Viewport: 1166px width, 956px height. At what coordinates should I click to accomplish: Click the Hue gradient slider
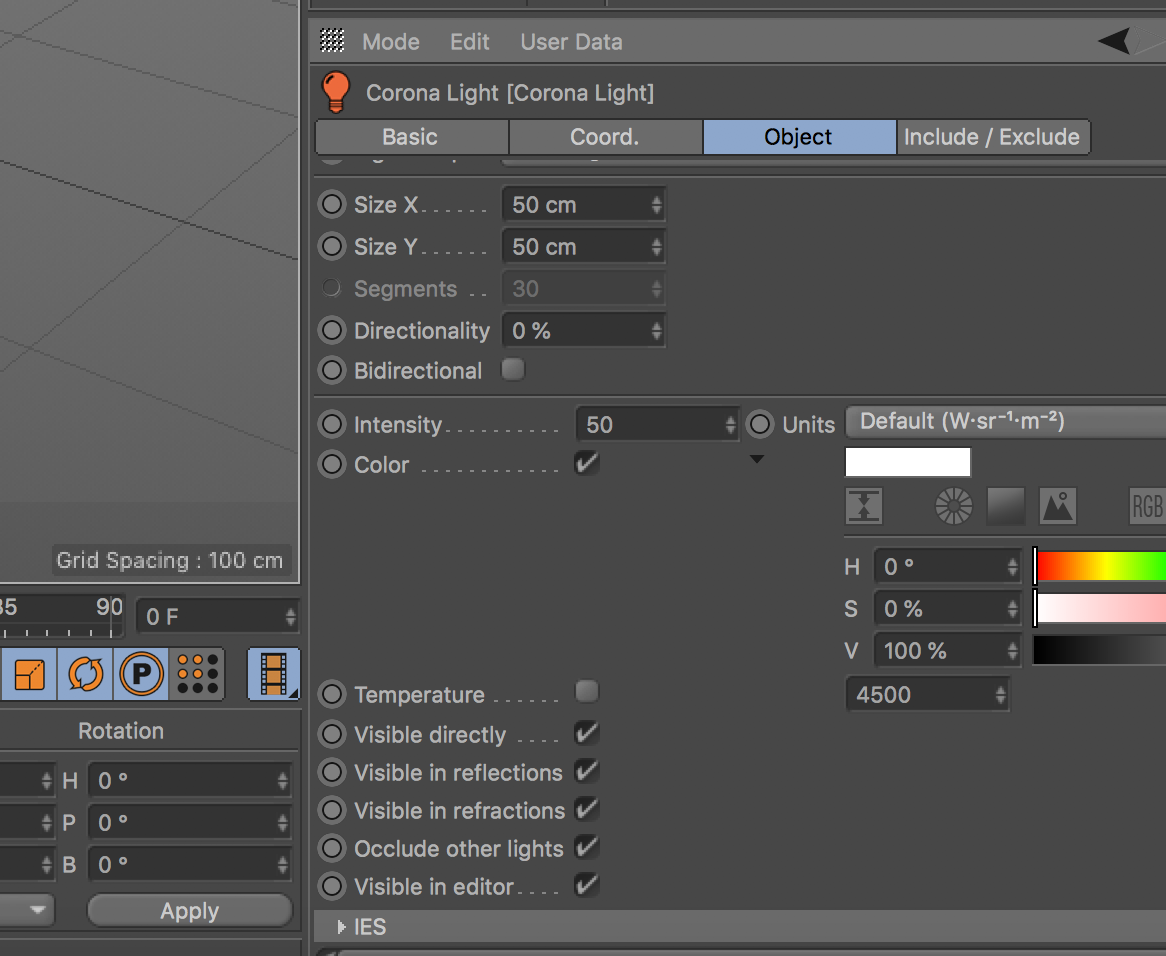(1101, 566)
